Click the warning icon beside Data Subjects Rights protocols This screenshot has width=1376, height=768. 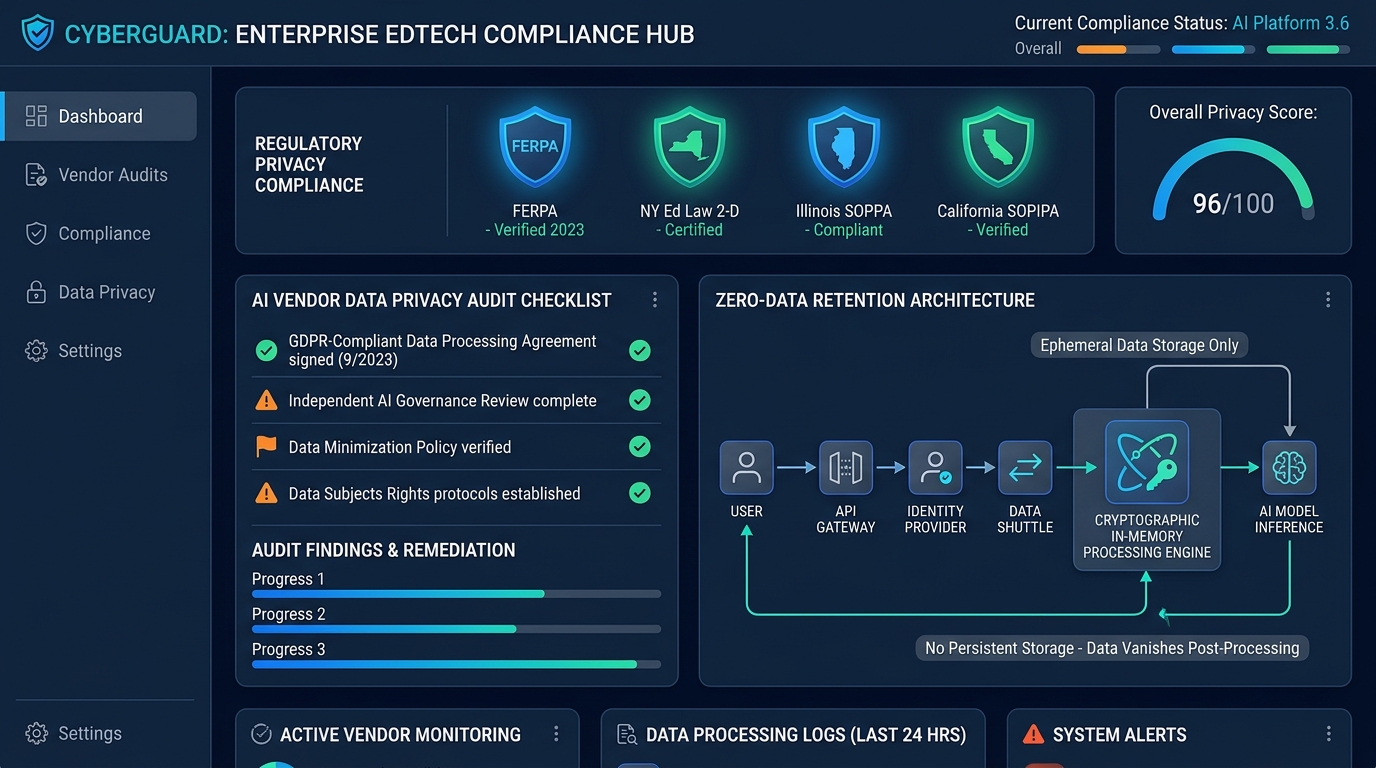pos(266,493)
